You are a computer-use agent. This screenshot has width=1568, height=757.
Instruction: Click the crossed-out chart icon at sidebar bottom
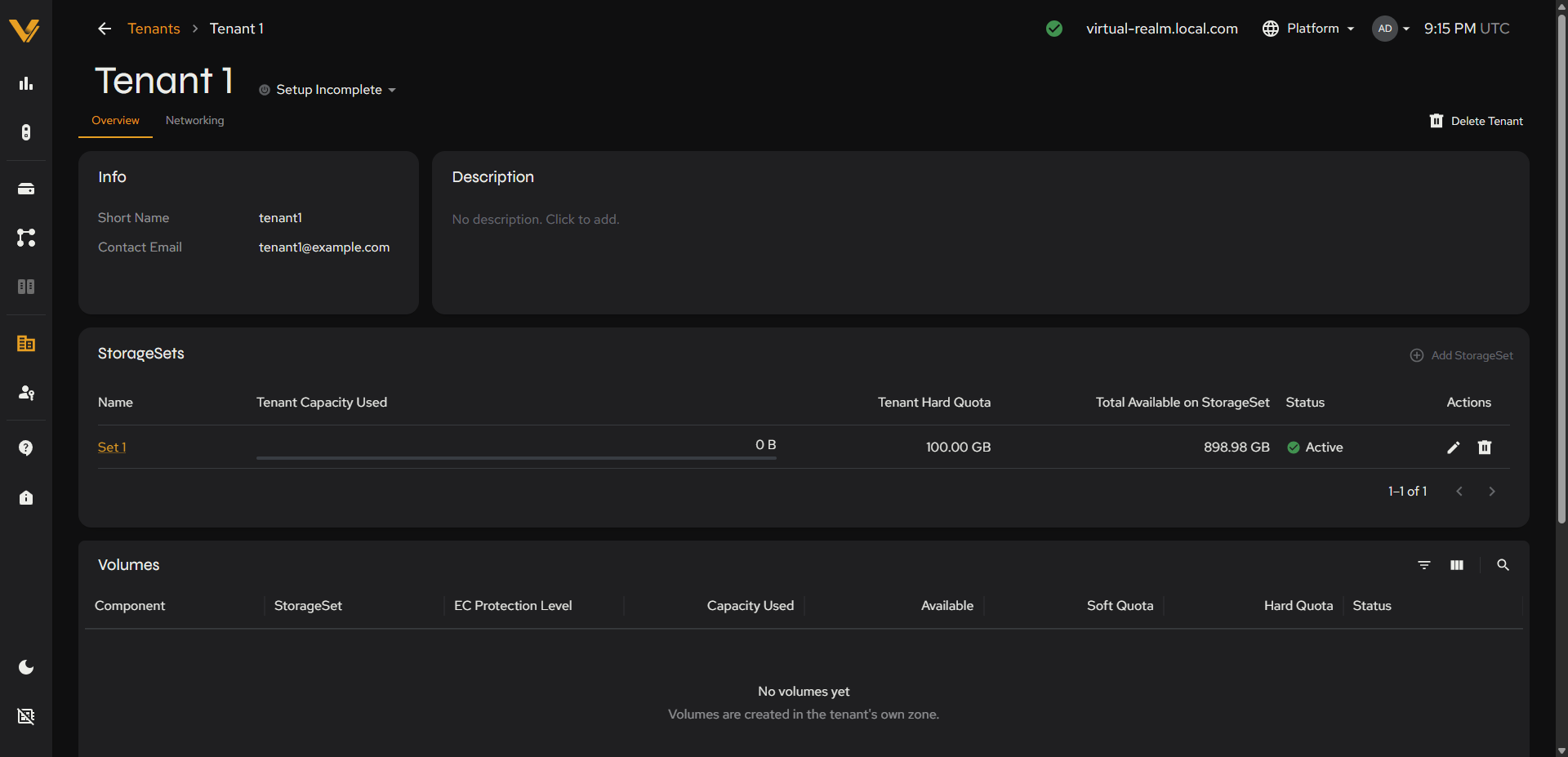[26, 716]
